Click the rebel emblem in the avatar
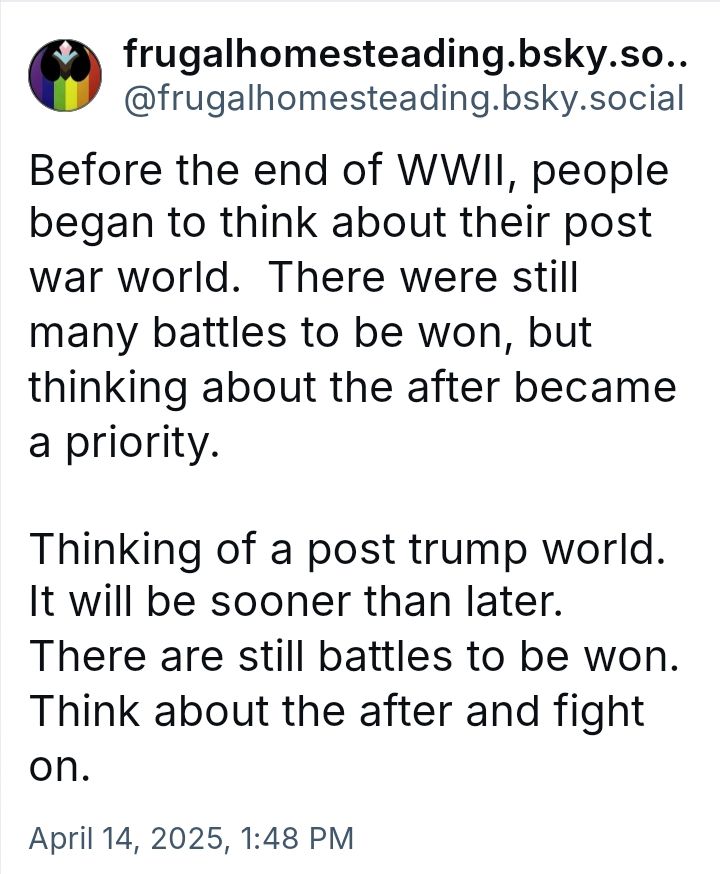 (x=65, y=63)
